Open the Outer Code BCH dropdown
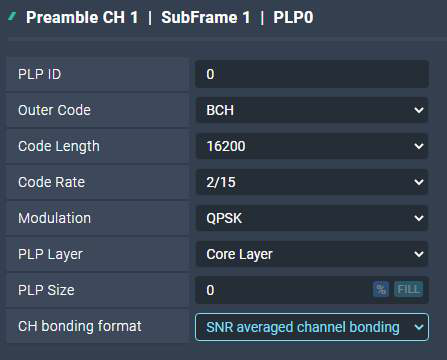The height and width of the screenshot is (360, 447). [312, 110]
